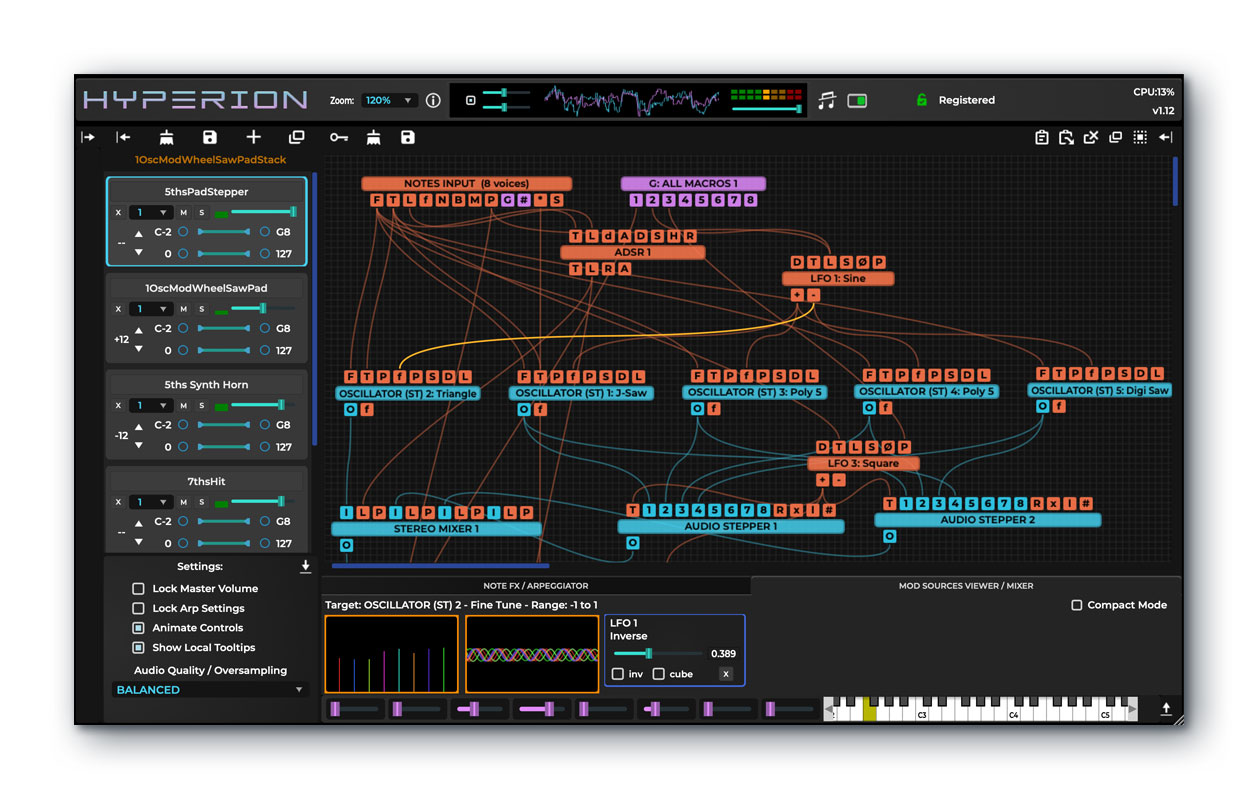Select the G: ALL MACROS 1 node
Image resolution: width=1258 pixels, height=790 pixels.
(x=693, y=184)
